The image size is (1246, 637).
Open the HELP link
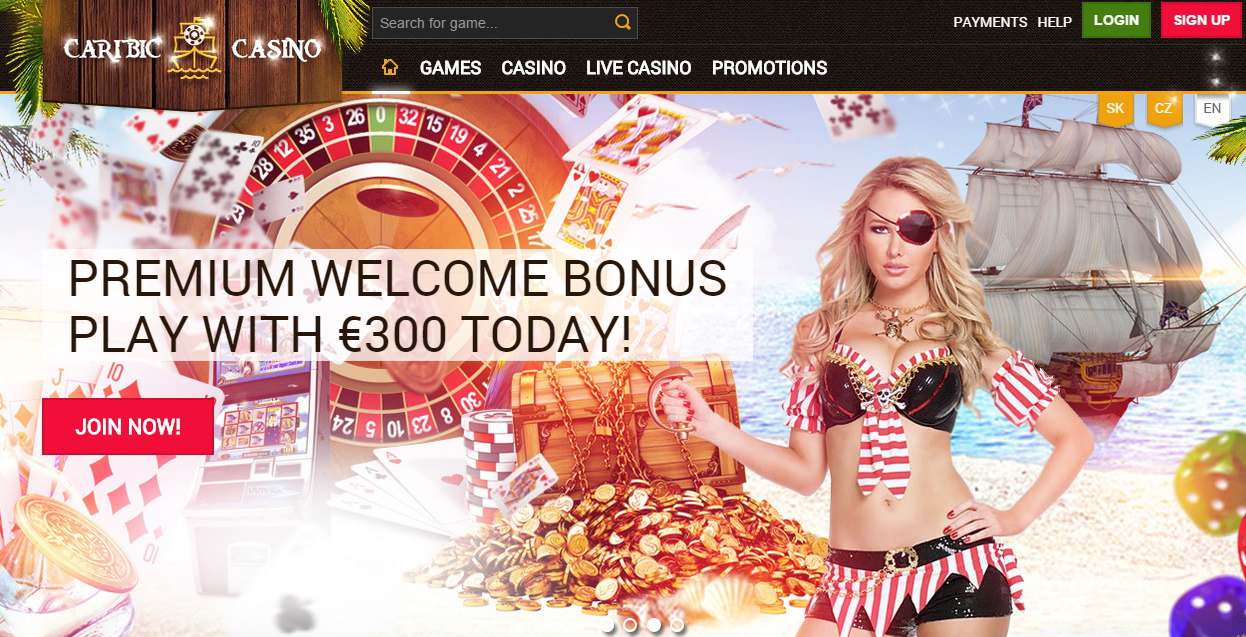pos(1054,22)
